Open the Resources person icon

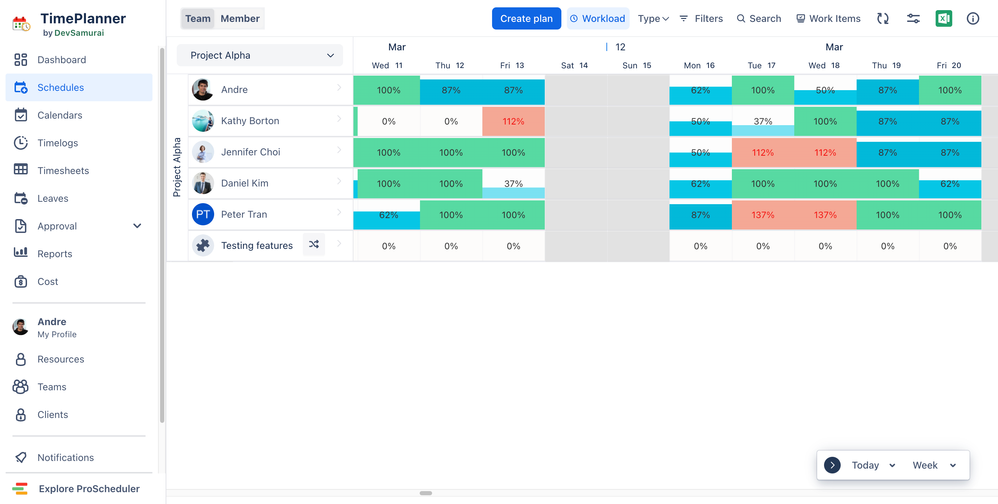pyautogui.click(x=20, y=360)
